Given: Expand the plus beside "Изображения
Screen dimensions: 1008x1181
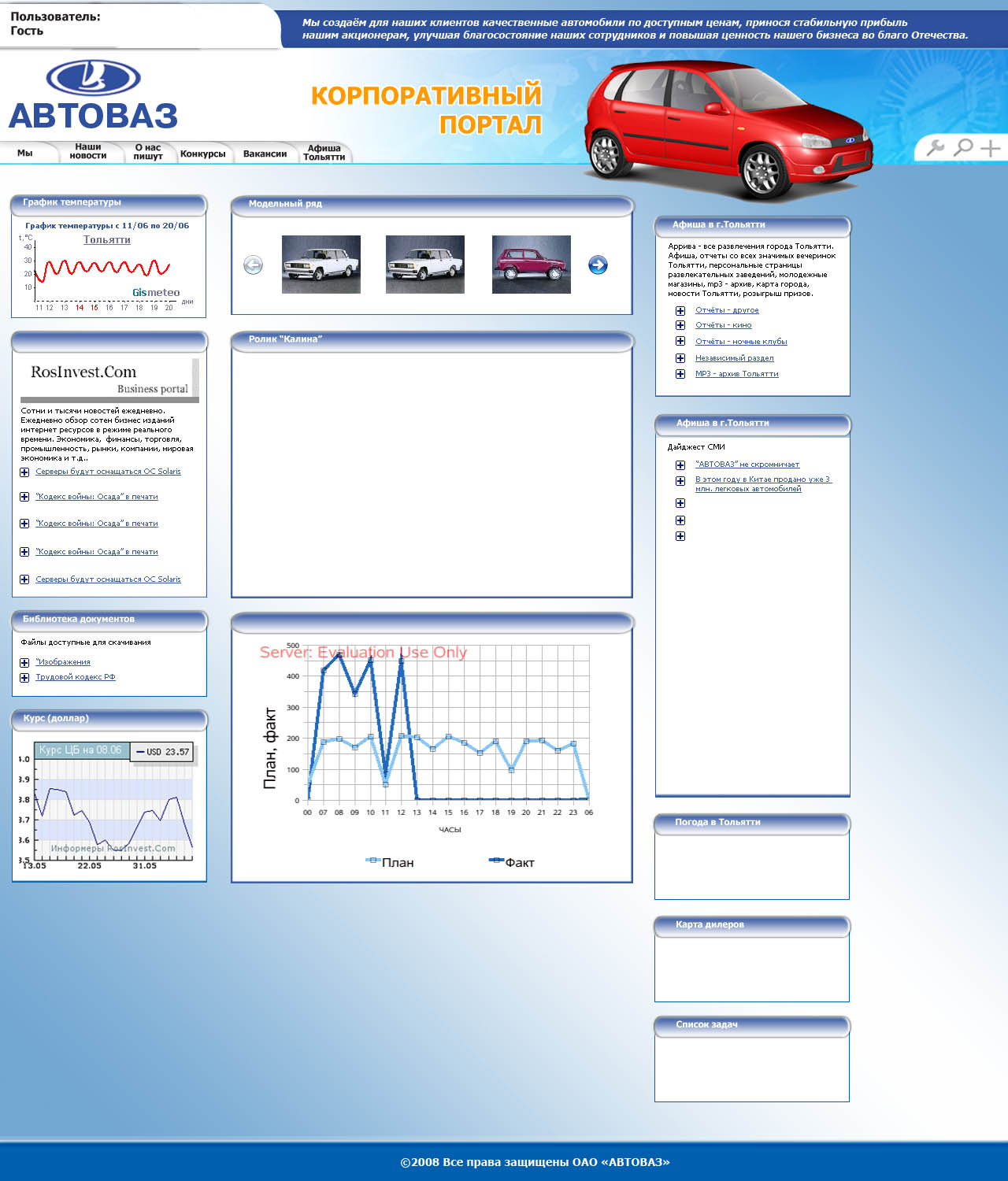Looking at the screenshot, I should pos(24,663).
